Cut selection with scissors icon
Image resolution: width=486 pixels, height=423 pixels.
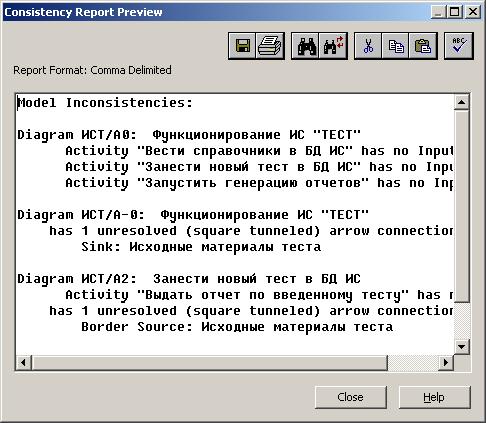(x=368, y=46)
